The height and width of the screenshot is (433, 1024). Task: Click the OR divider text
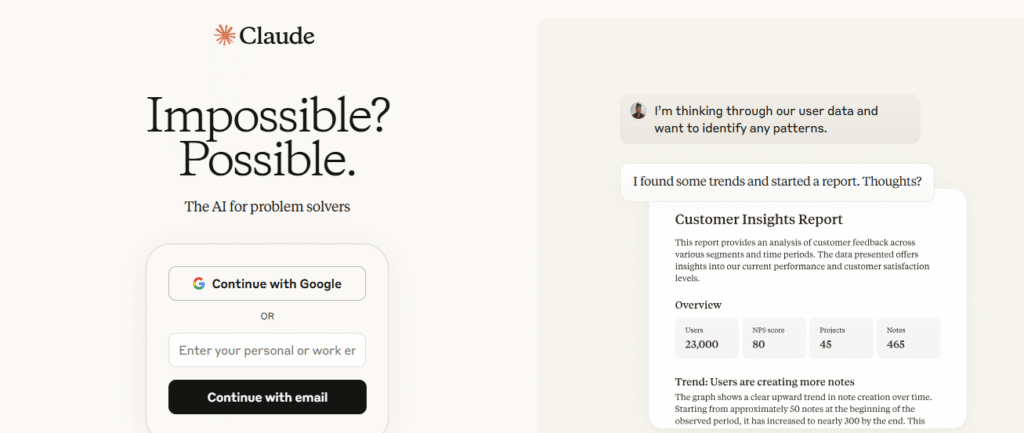click(x=267, y=316)
